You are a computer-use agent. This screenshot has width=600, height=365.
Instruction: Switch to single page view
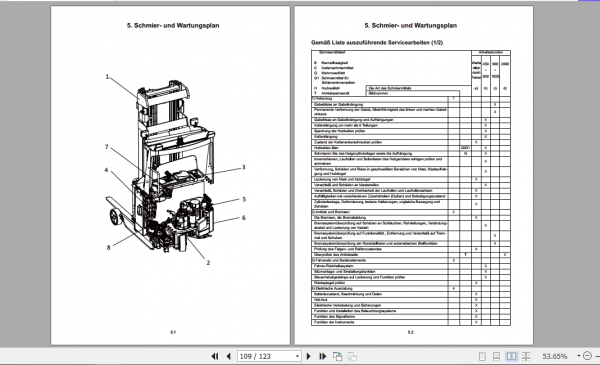click(x=483, y=356)
